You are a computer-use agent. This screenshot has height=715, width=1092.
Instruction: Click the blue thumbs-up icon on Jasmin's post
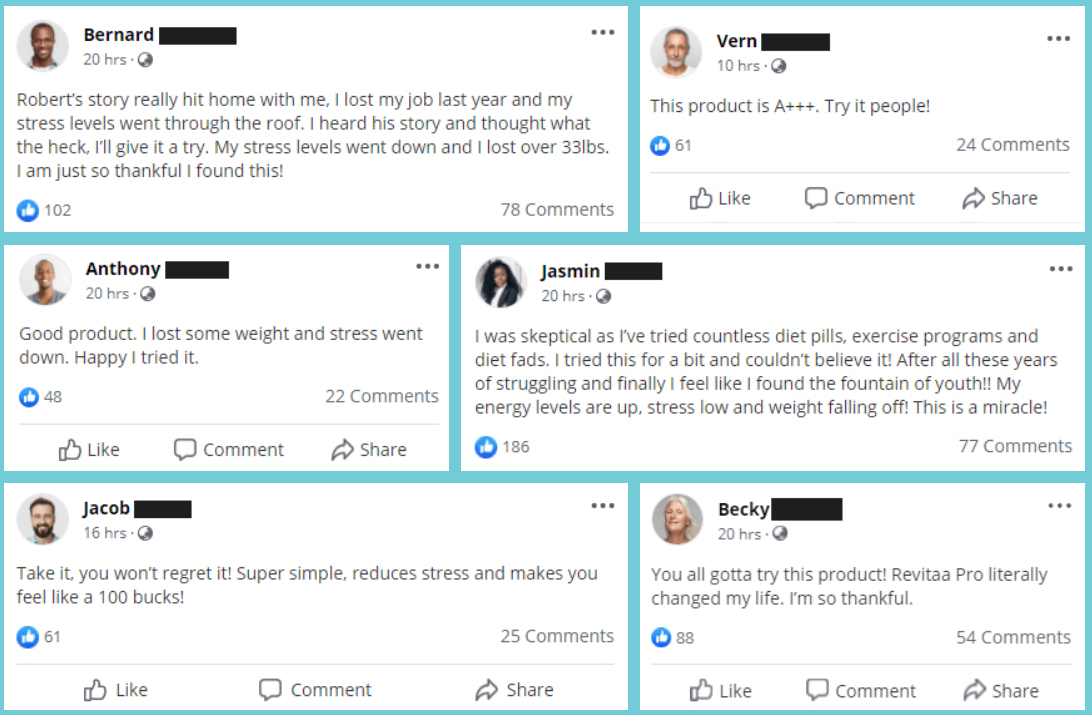(486, 447)
